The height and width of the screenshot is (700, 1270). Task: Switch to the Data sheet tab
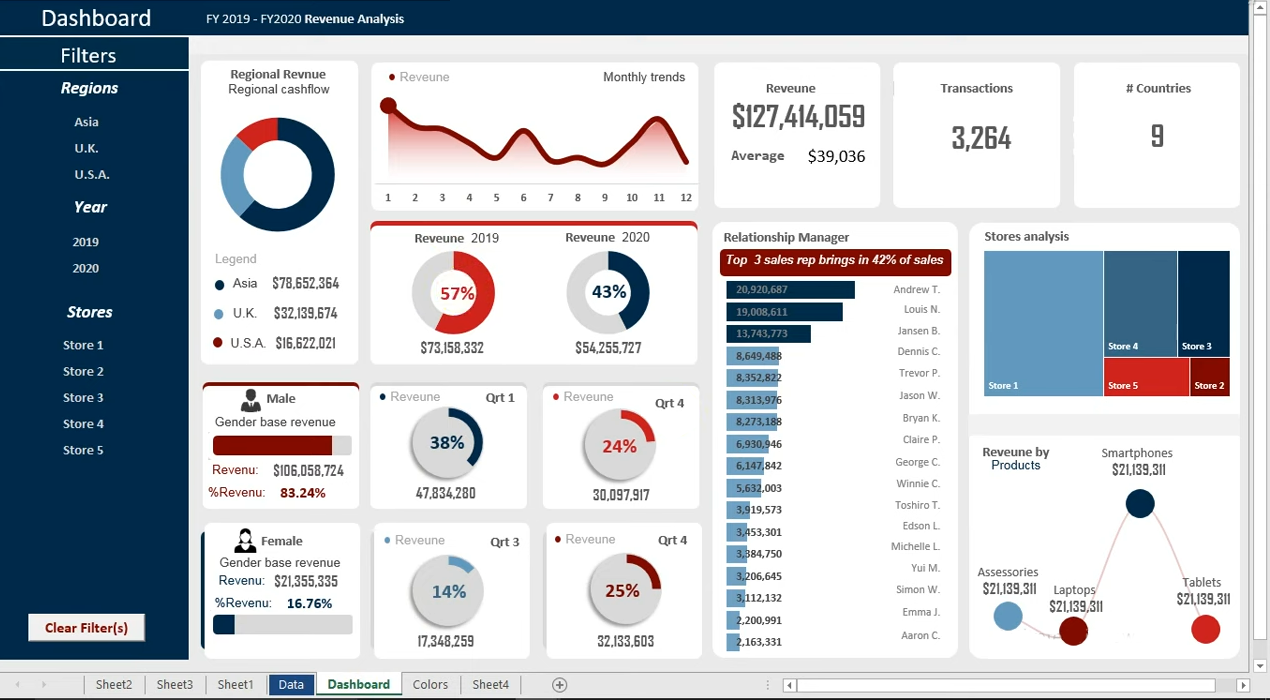[x=291, y=685]
